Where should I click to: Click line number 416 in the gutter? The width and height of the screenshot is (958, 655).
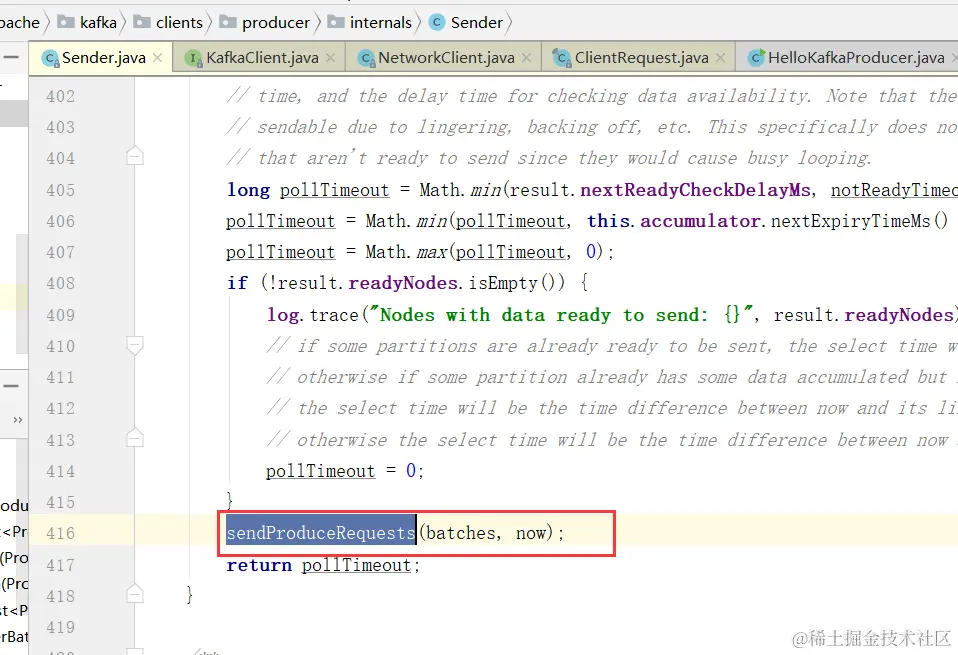60,533
